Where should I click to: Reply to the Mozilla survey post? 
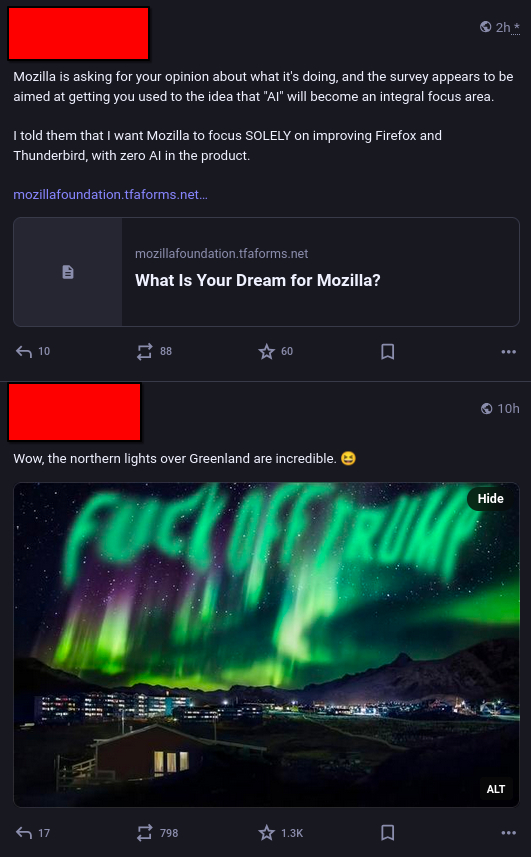pos(33,351)
